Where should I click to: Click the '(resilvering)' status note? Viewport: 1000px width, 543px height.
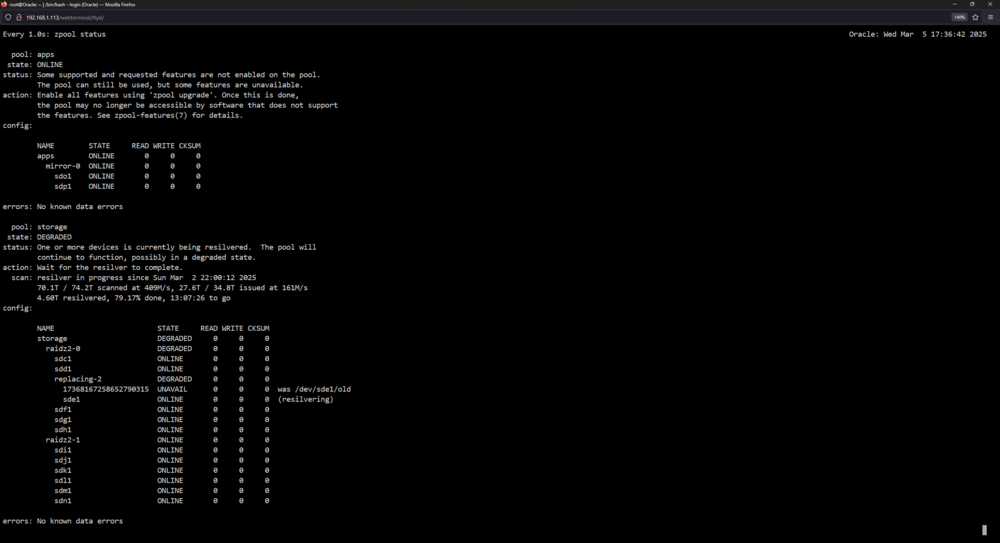point(305,399)
